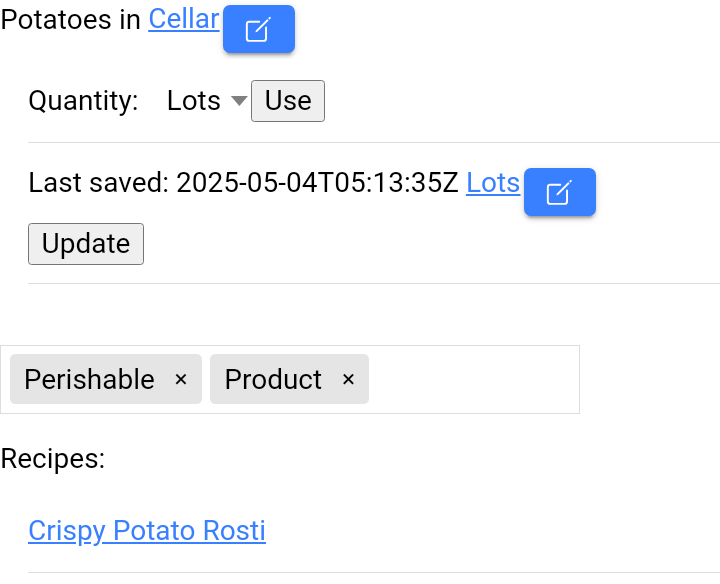Image resolution: width=720 pixels, height=584 pixels.
Task: Click the edit icon beside Lots link
Action: click(560, 192)
